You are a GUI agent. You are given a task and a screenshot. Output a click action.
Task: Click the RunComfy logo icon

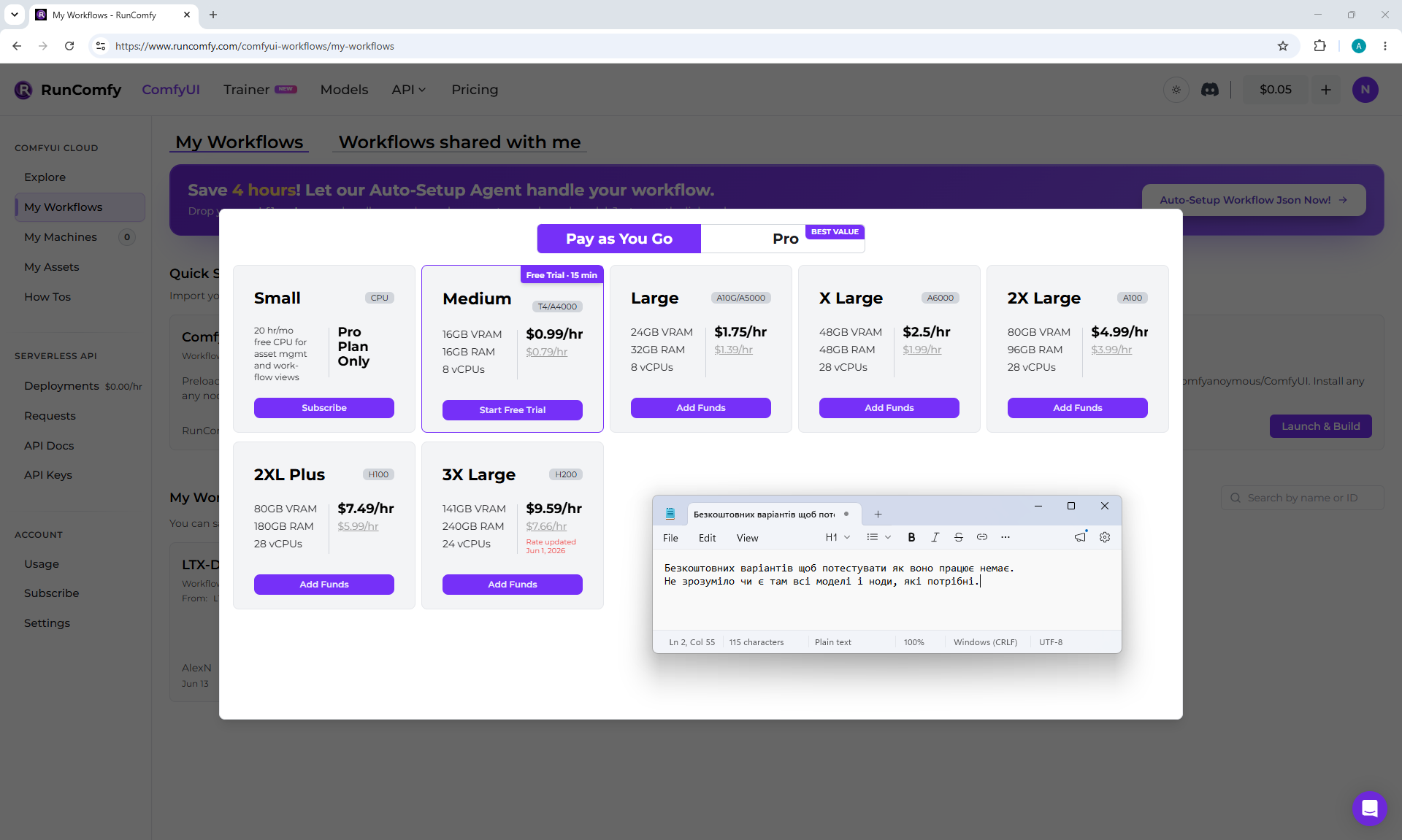coord(23,90)
